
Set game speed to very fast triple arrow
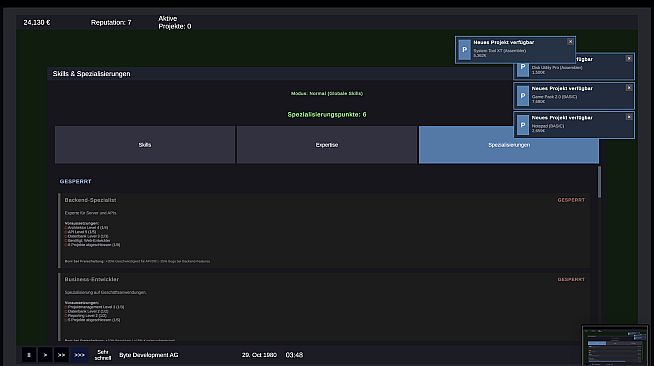tap(79, 355)
